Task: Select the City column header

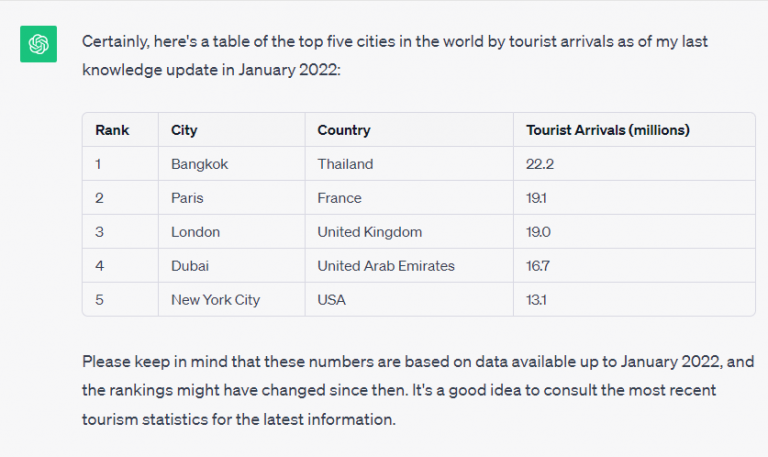Action: pyautogui.click(x=184, y=130)
